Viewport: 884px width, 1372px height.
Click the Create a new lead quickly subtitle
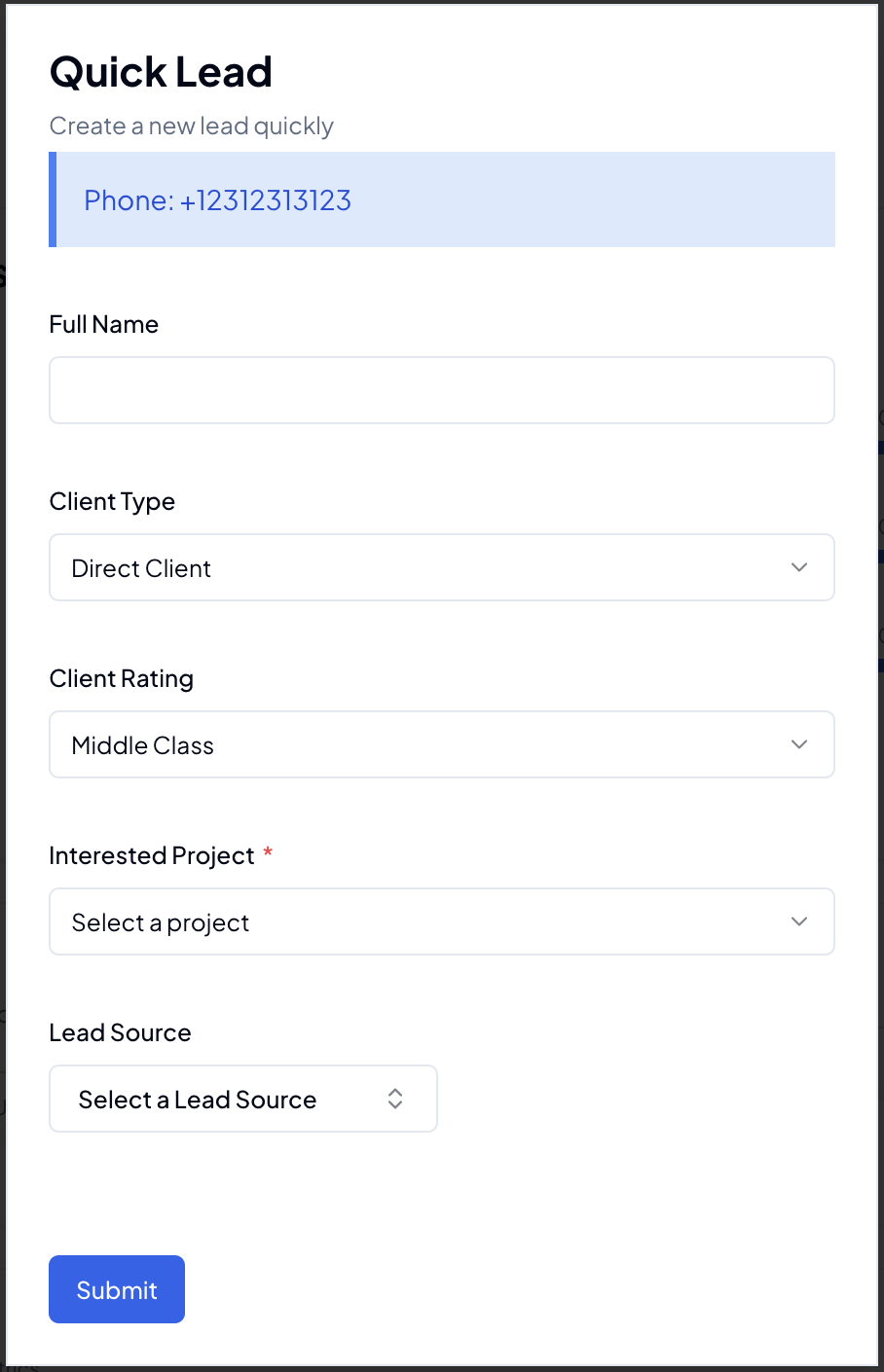tap(192, 126)
